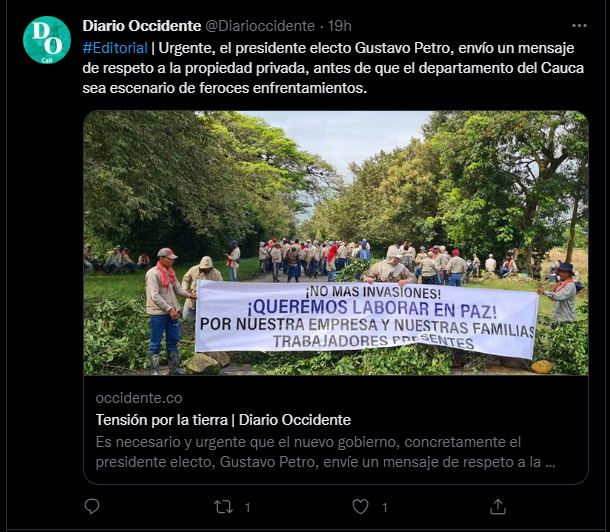
Task: Click the 19h timestamp of the tweet
Action: click(x=340, y=26)
